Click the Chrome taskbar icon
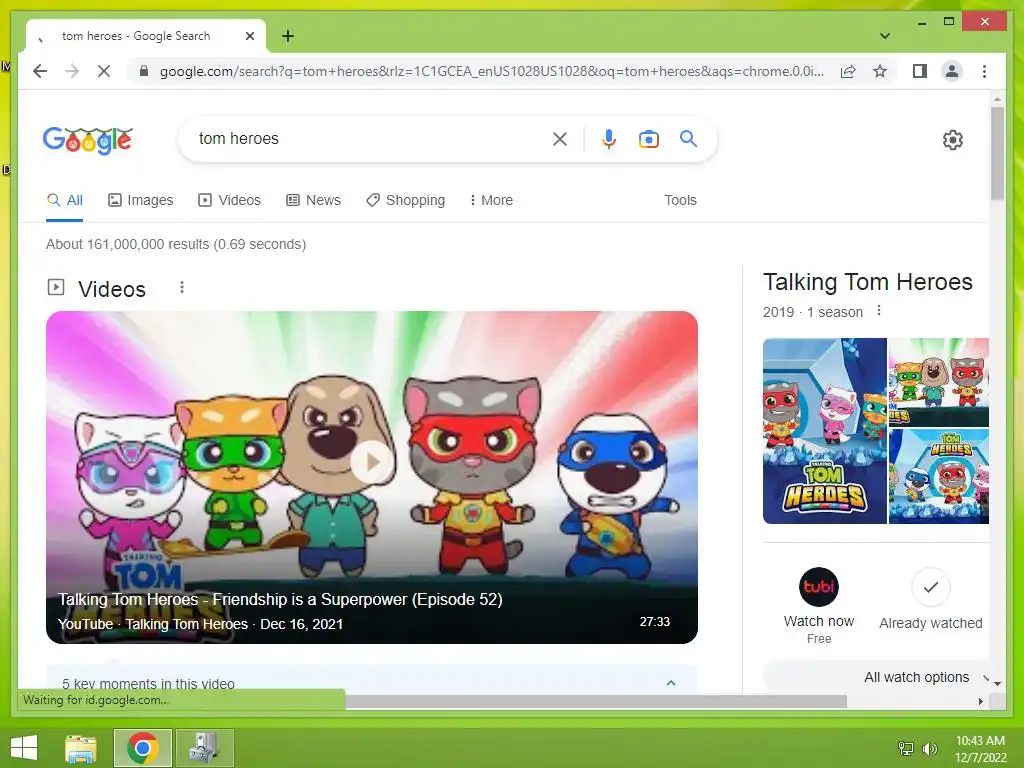 tap(142, 748)
